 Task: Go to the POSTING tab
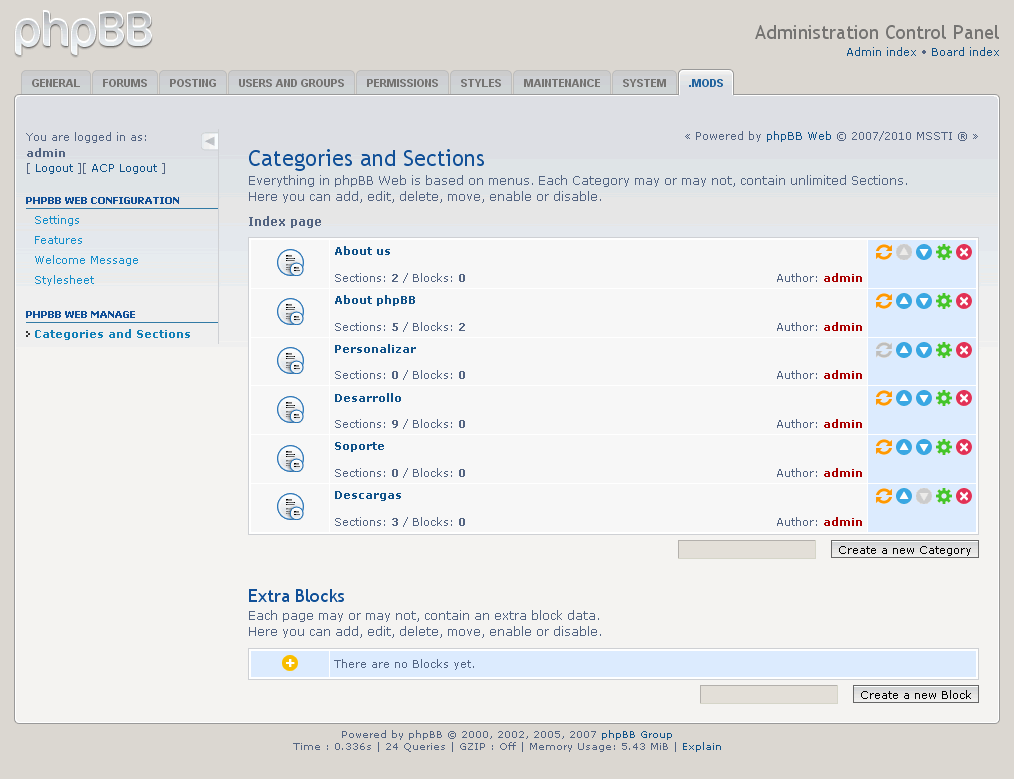click(193, 83)
